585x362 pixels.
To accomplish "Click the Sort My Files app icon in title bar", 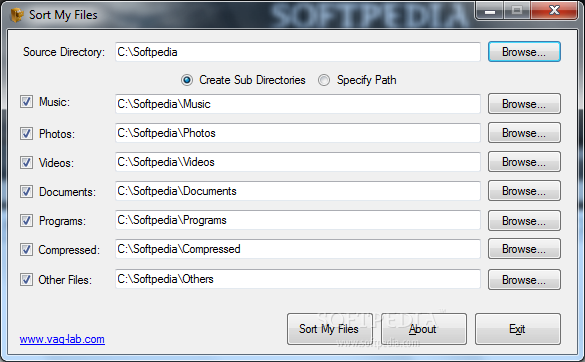I will click(x=16, y=15).
